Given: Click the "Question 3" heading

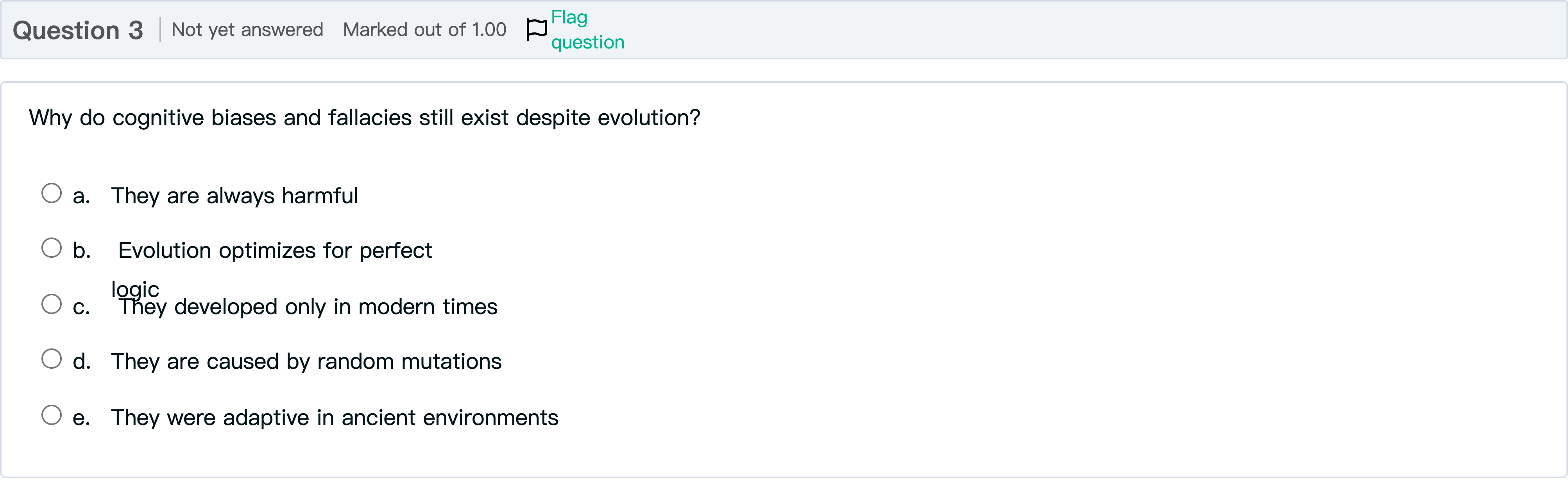Looking at the screenshot, I should tap(78, 30).
